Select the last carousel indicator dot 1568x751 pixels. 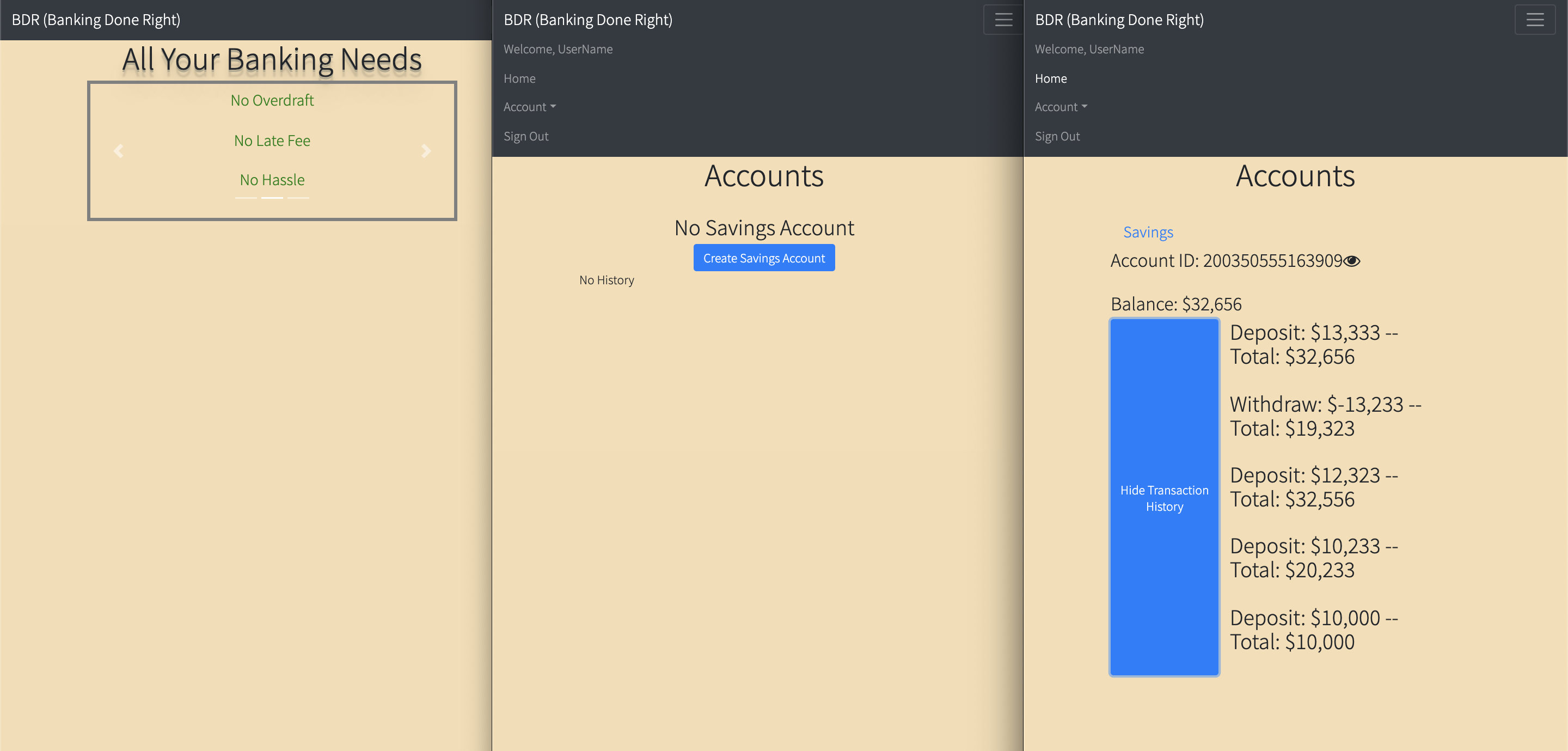click(x=298, y=197)
